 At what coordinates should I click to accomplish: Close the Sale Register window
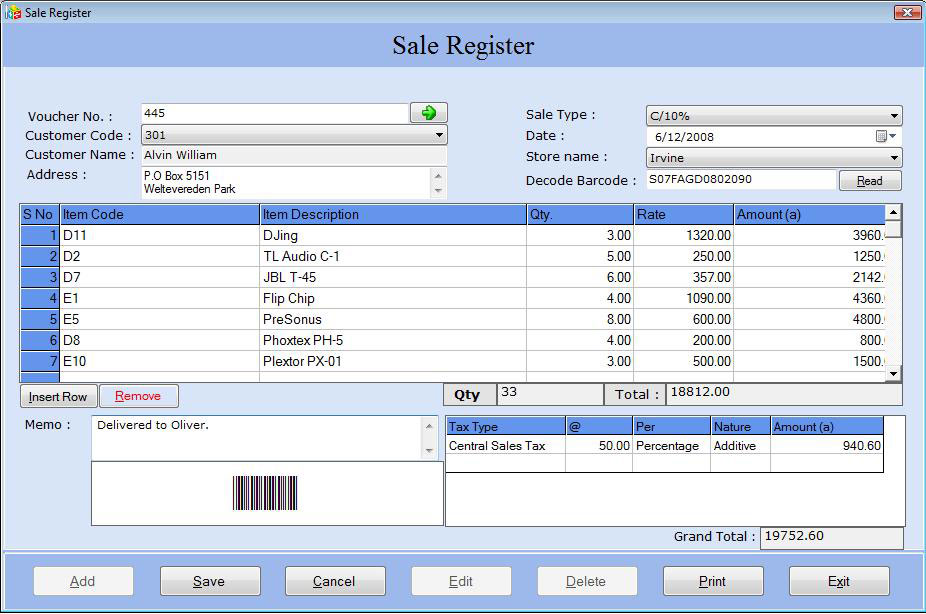[907, 12]
